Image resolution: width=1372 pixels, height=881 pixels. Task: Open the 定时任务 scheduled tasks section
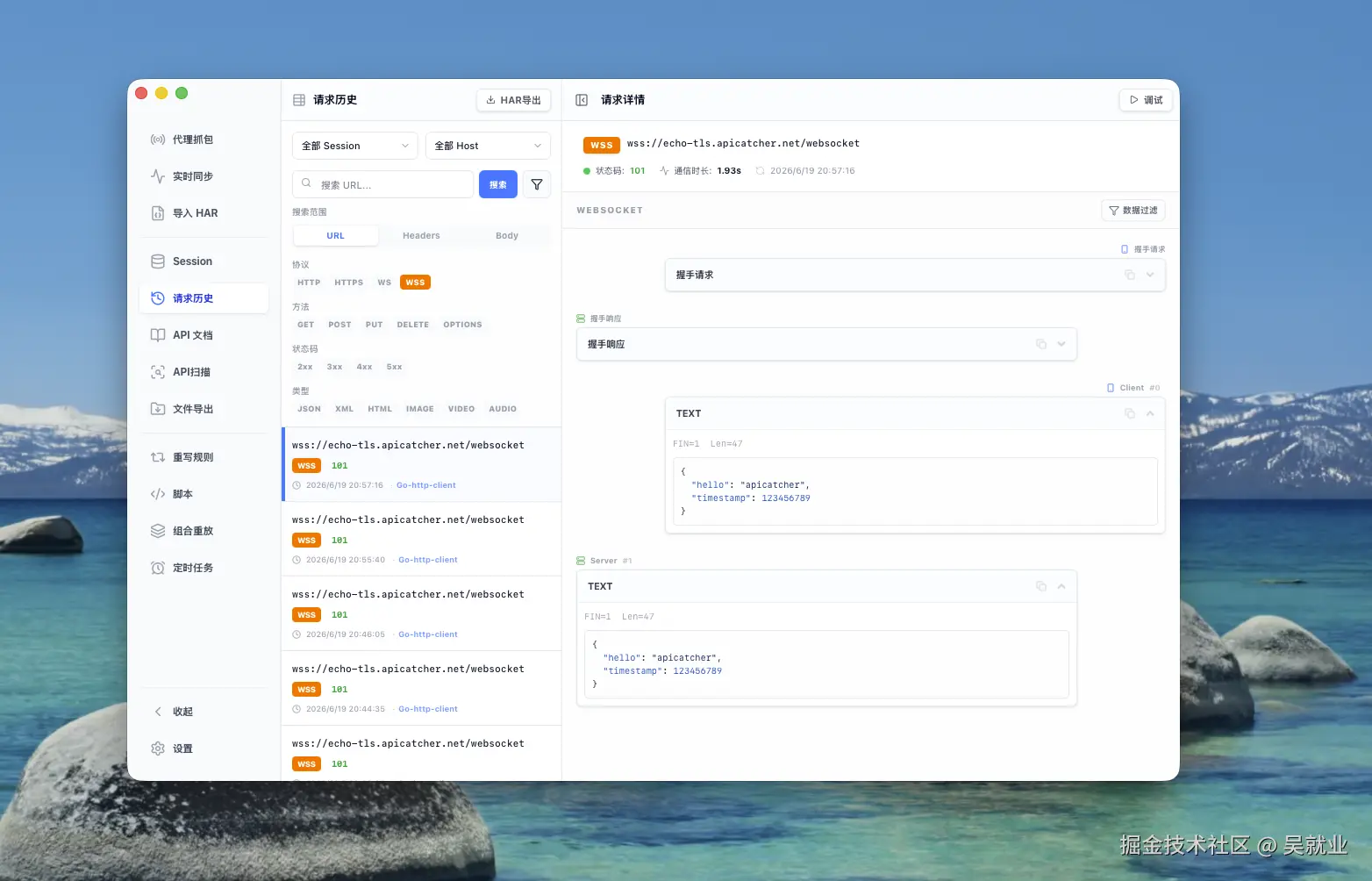[204, 568]
